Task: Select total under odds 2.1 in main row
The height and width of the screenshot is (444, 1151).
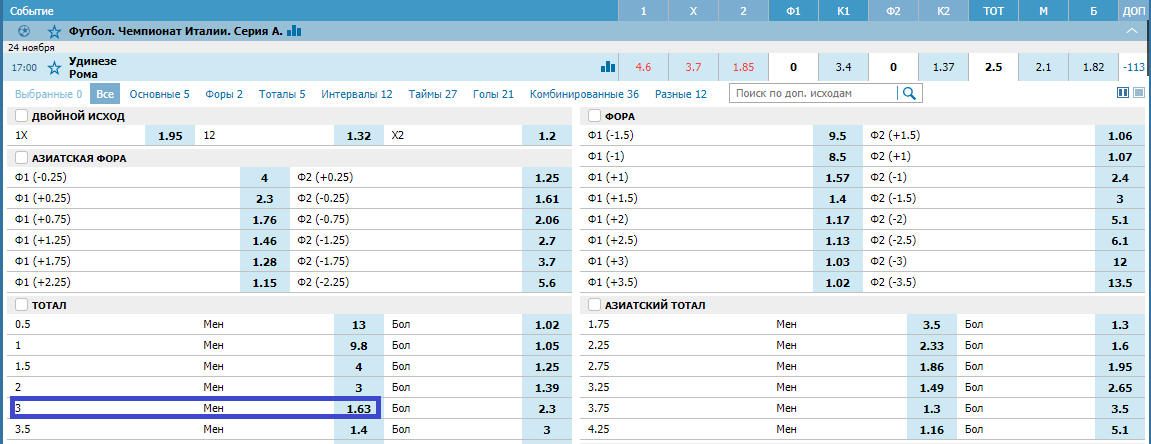Action: 1043,68
